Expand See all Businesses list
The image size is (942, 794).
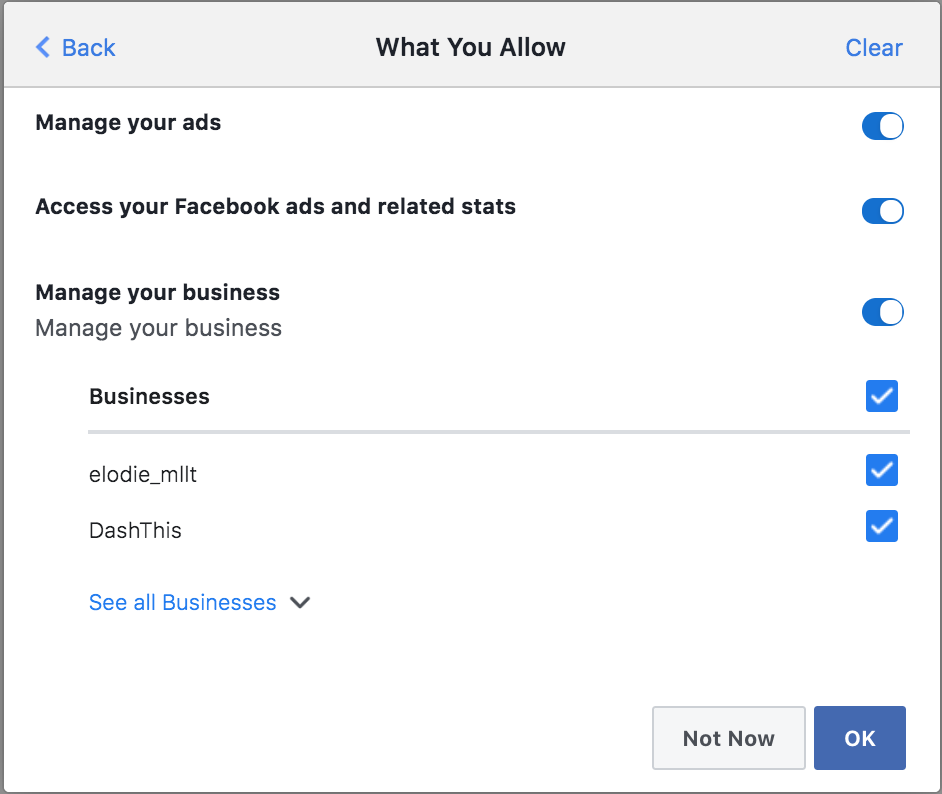coord(183,602)
